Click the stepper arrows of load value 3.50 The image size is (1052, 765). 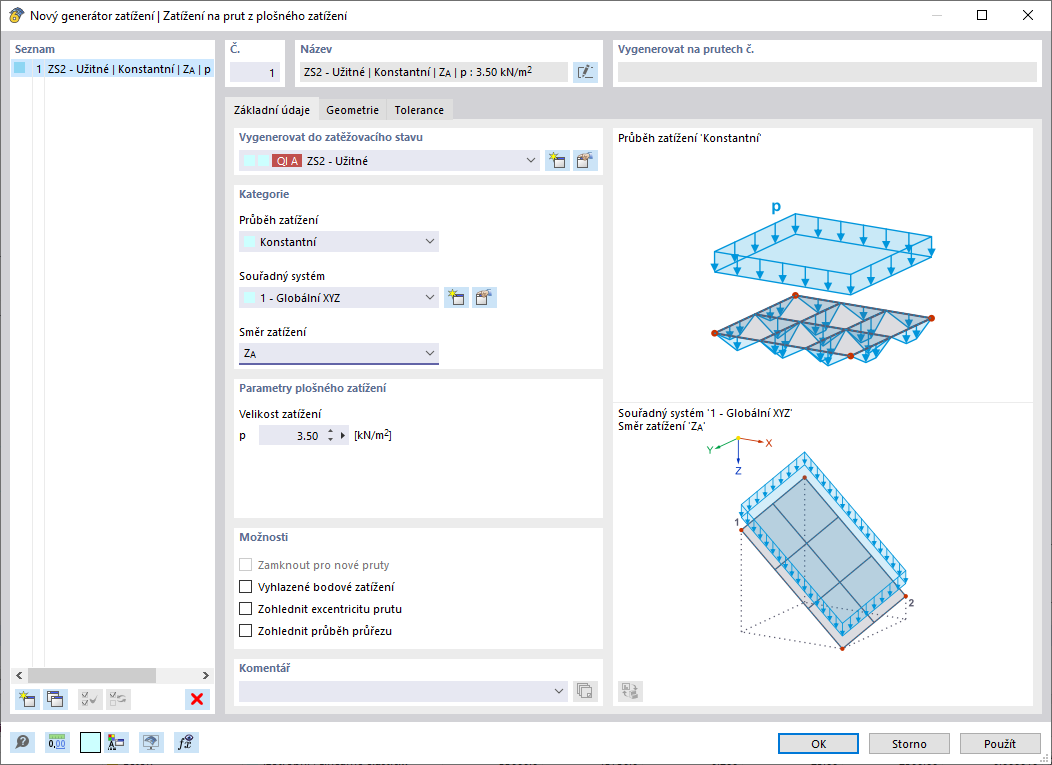pyautogui.click(x=331, y=436)
